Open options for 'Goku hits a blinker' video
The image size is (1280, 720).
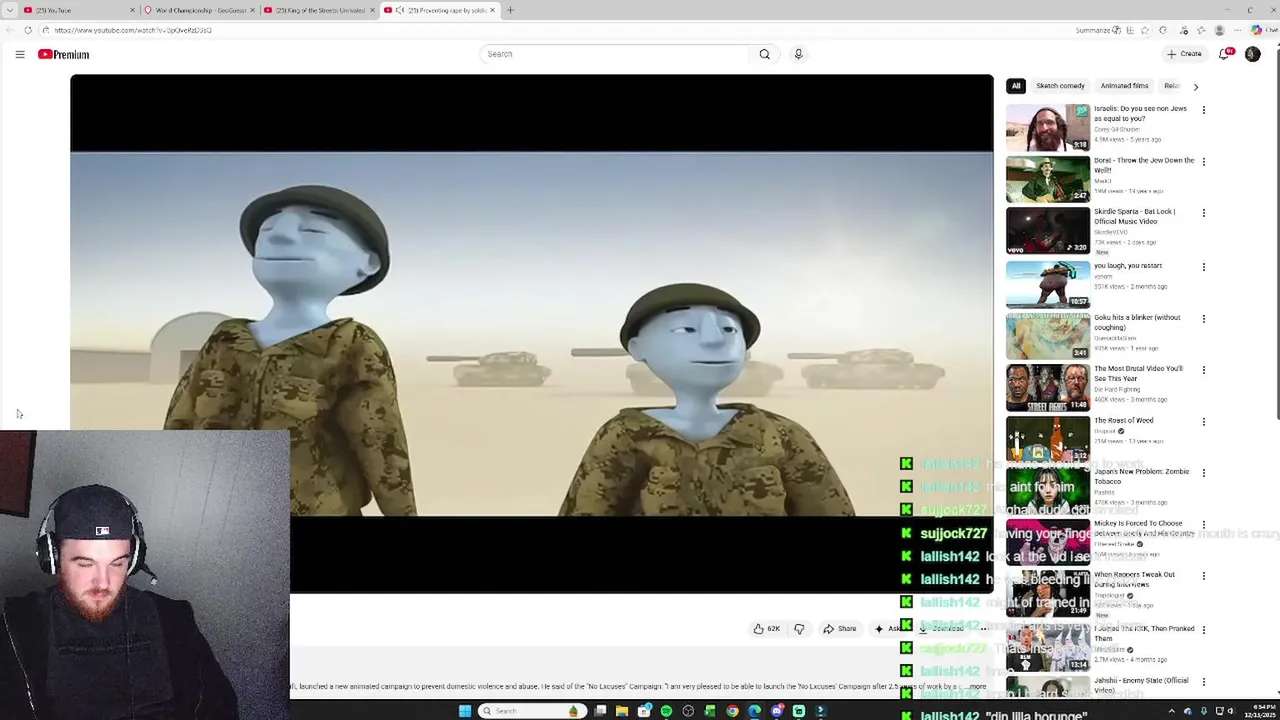coord(1203,319)
